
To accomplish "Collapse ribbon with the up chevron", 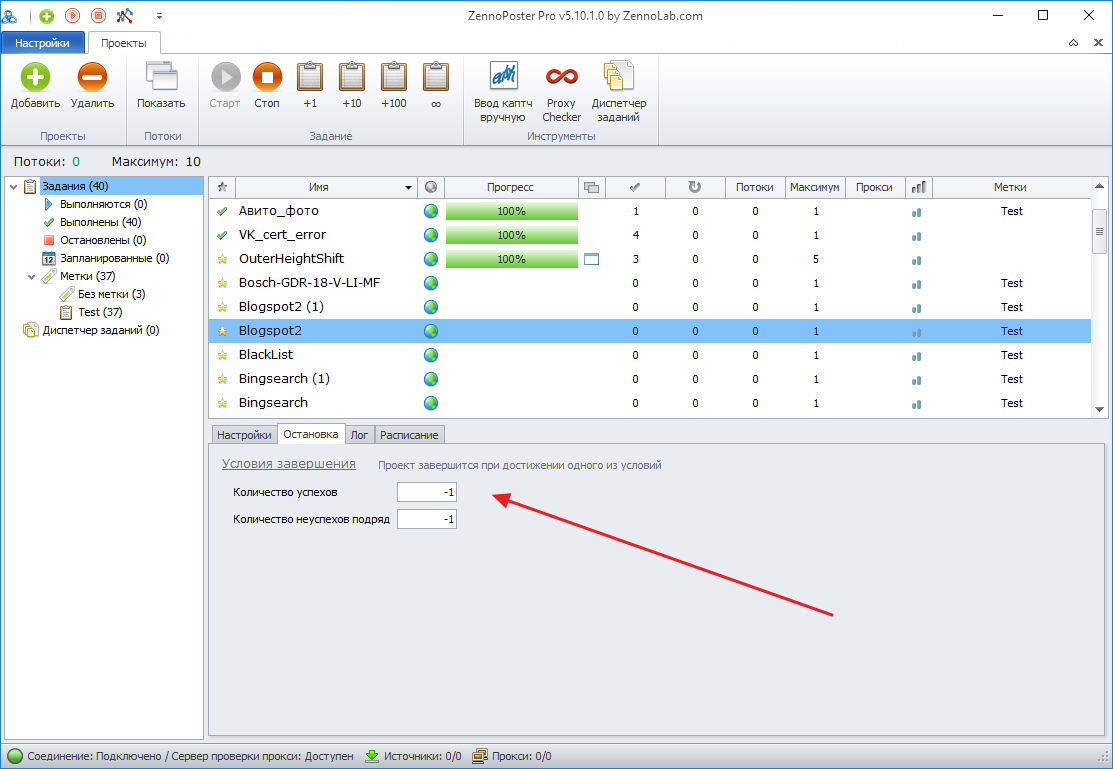I will tap(1073, 43).
